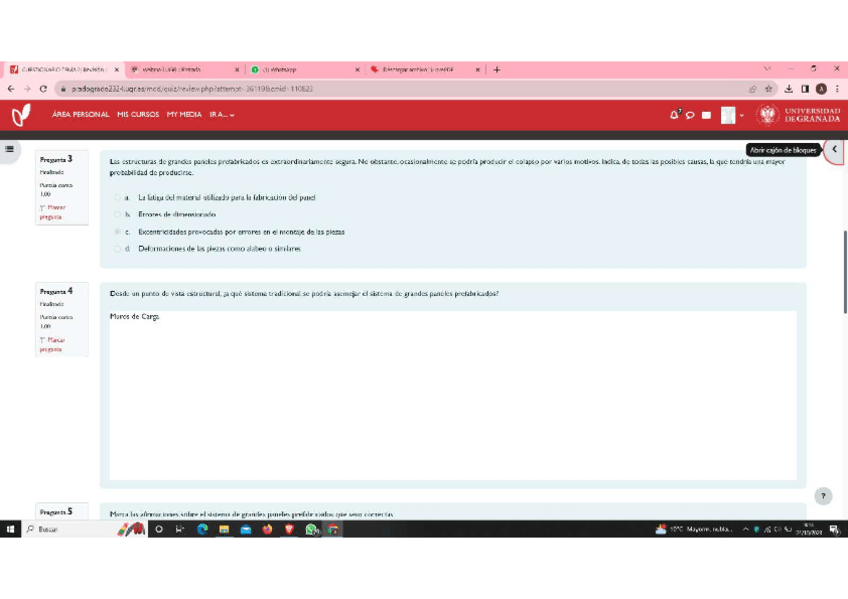Click the white rectangle icon beside messages

click(x=706, y=115)
